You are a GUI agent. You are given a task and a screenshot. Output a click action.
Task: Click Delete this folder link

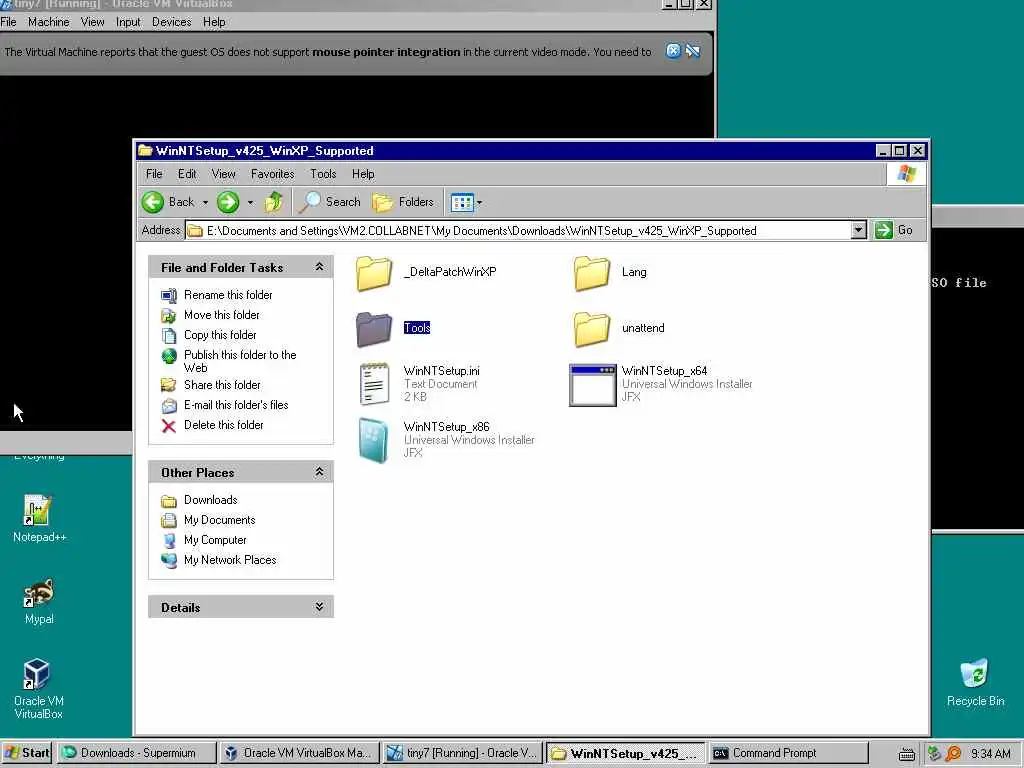pyautogui.click(x=223, y=425)
